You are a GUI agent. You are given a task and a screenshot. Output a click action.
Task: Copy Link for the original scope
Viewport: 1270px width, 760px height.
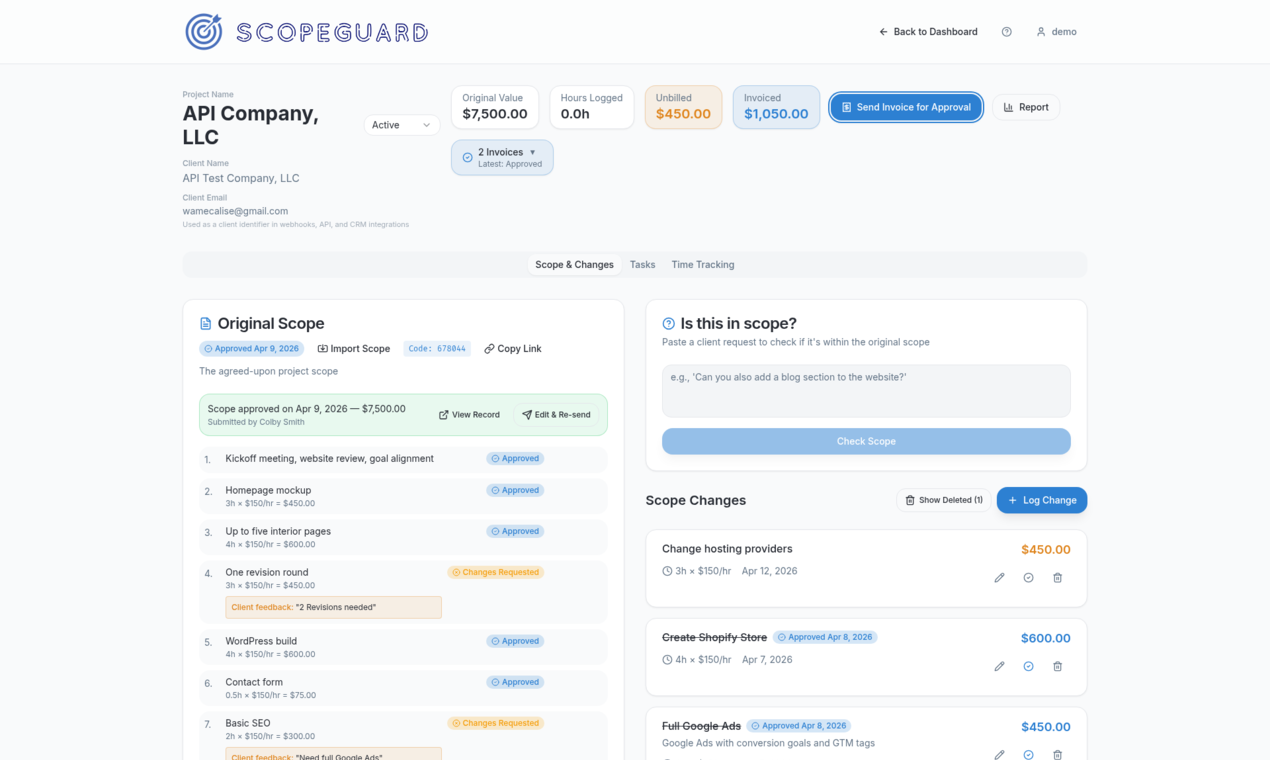(513, 349)
